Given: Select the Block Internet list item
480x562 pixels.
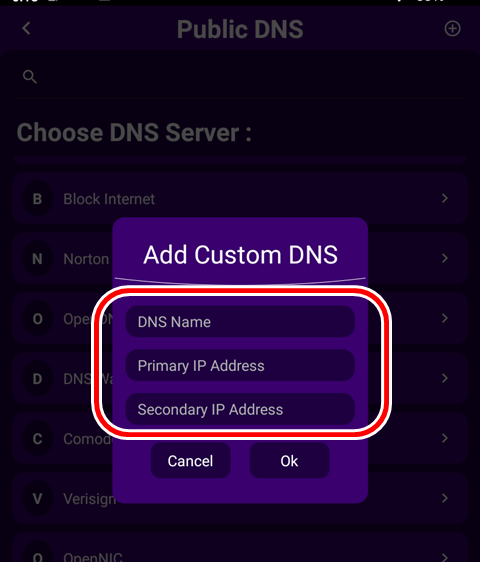Looking at the screenshot, I should coord(240,199).
